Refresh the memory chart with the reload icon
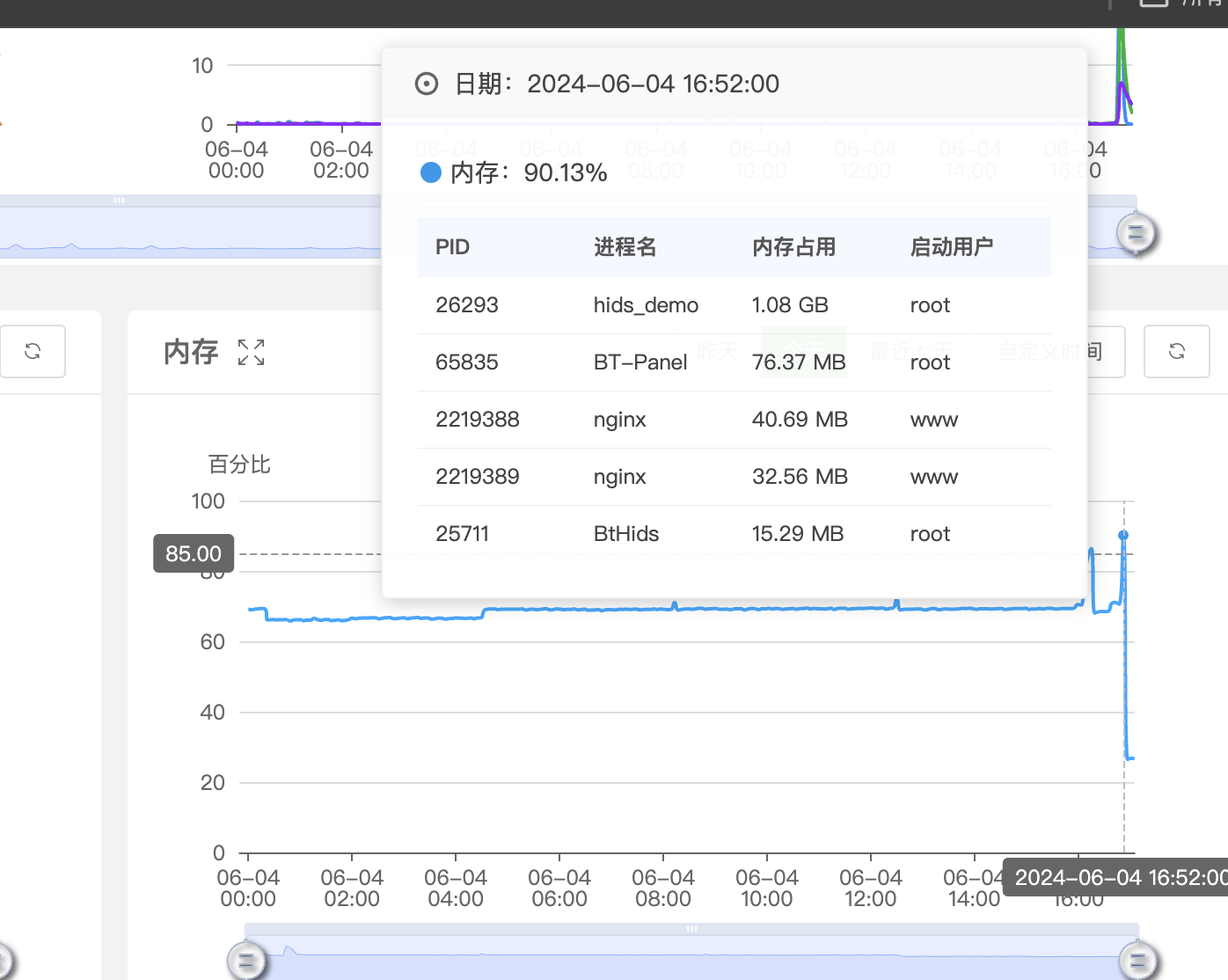 tap(1177, 352)
